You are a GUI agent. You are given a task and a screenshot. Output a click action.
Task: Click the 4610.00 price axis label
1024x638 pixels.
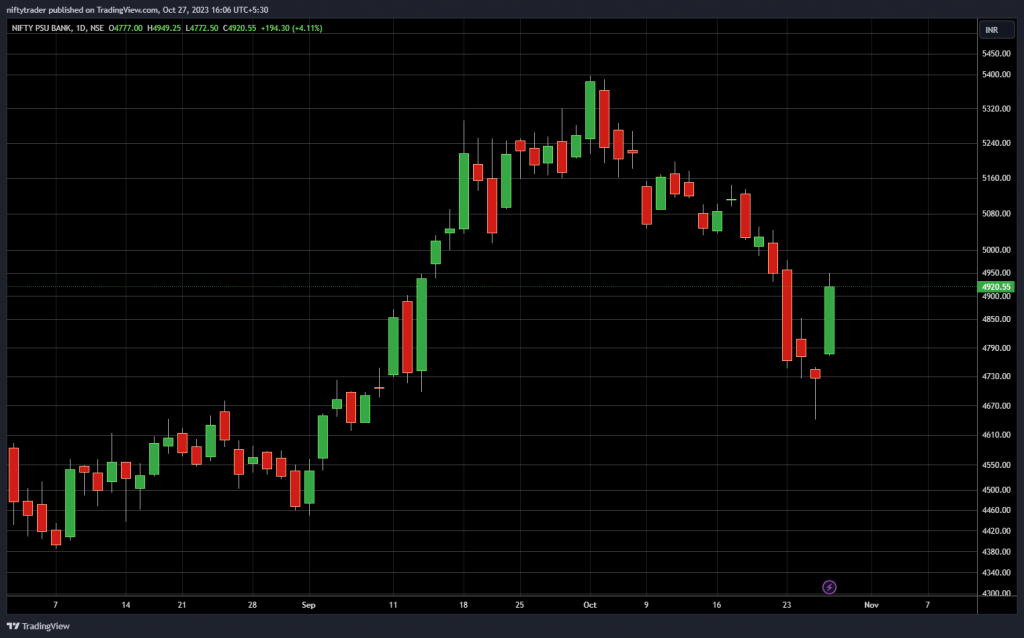(x=996, y=435)
